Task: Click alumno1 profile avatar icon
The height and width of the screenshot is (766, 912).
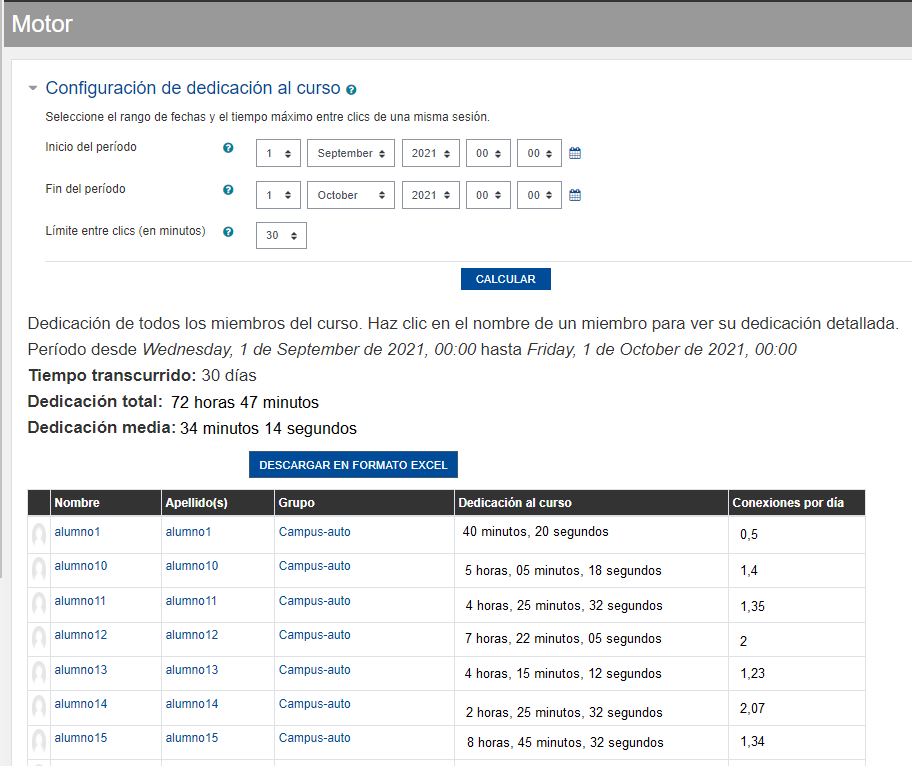Action: pos(39,535)
